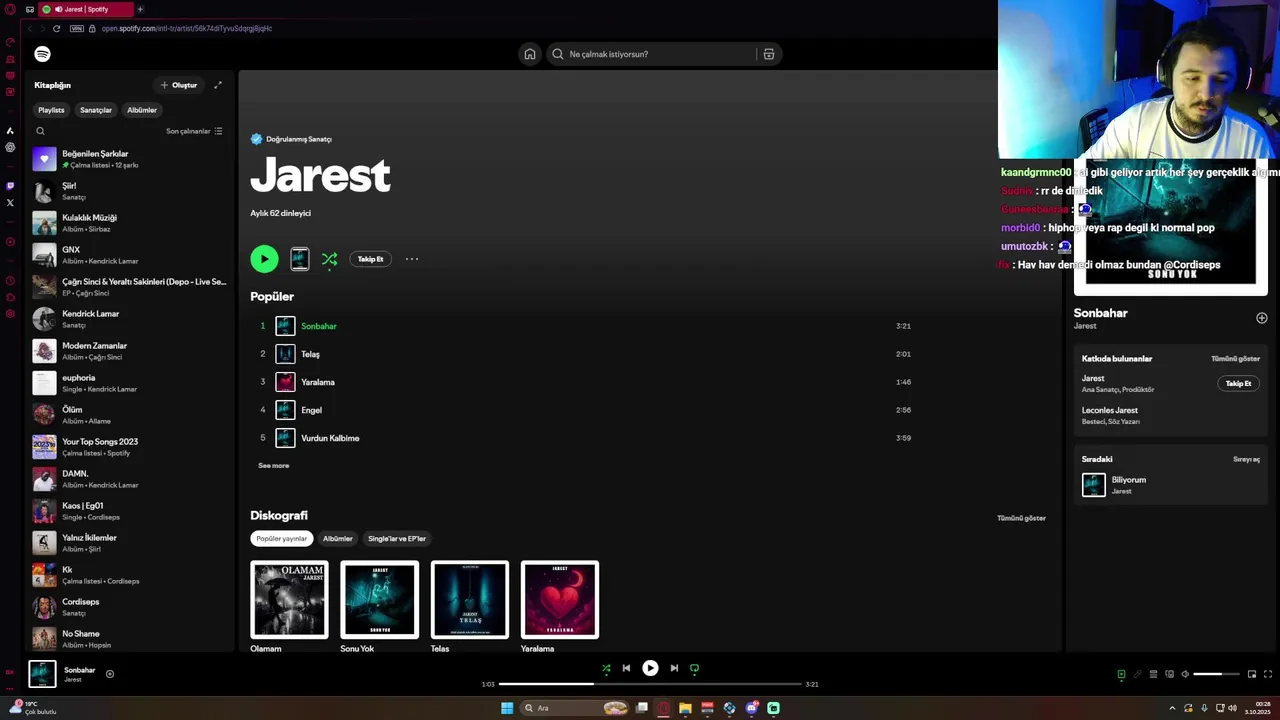Expand popular tracks with See more

(274, 466)
